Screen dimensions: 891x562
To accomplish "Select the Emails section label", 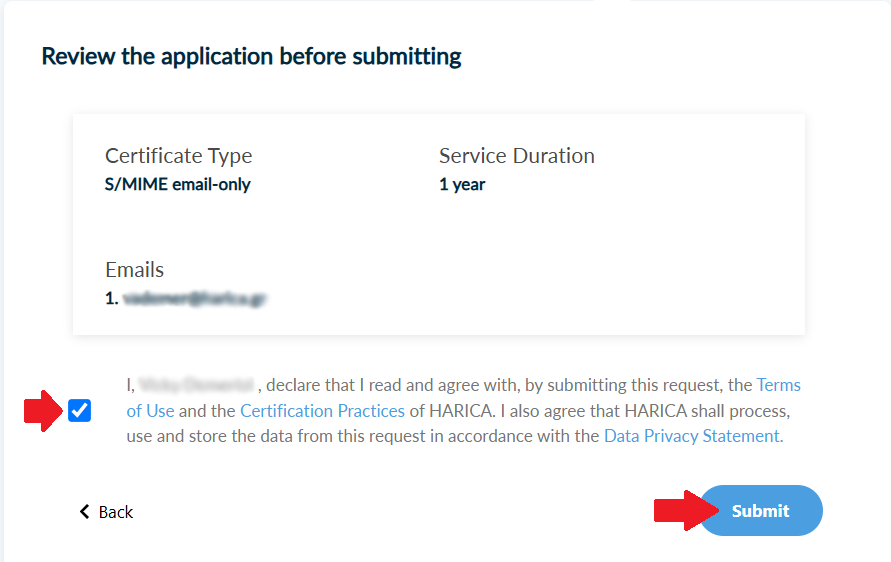I will point(134,270).
